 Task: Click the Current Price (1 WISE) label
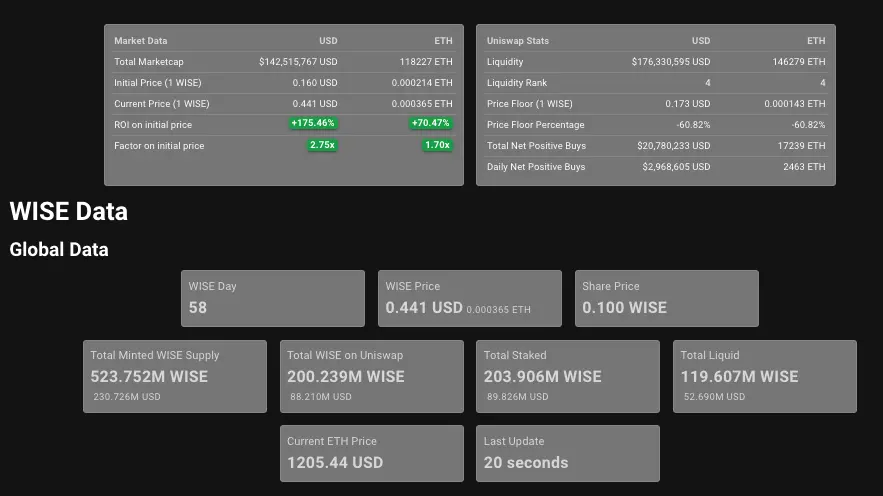pos(162,104)
